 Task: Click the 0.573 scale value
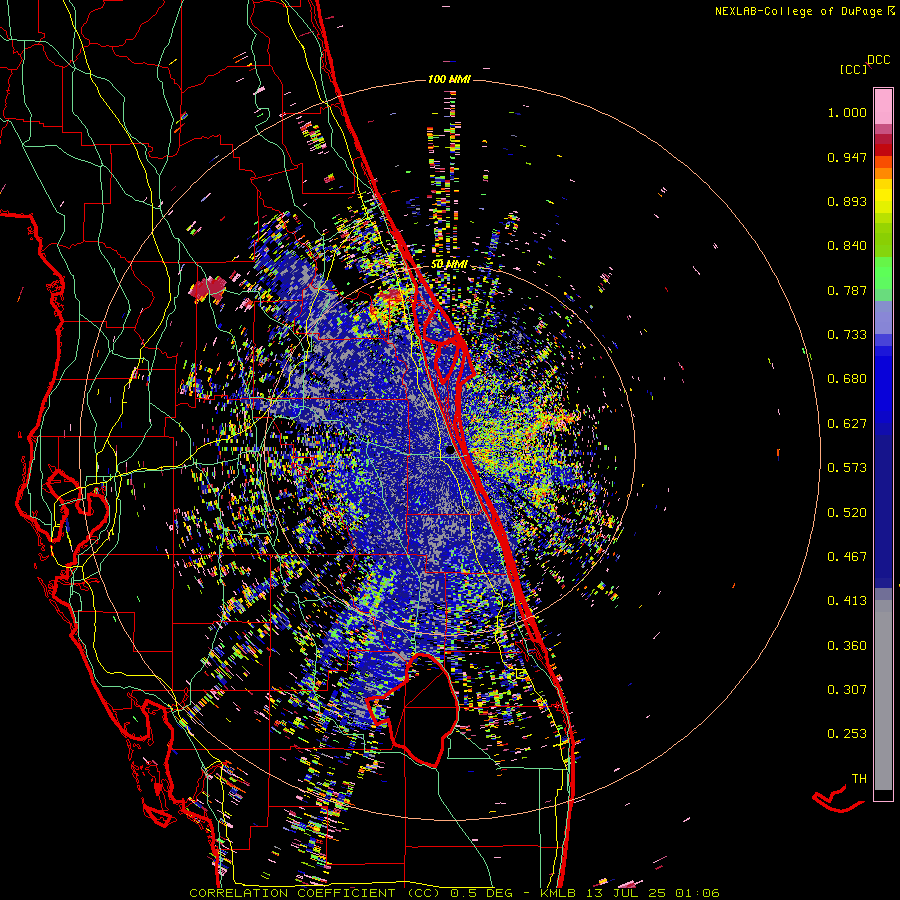(x=847, y=468)
